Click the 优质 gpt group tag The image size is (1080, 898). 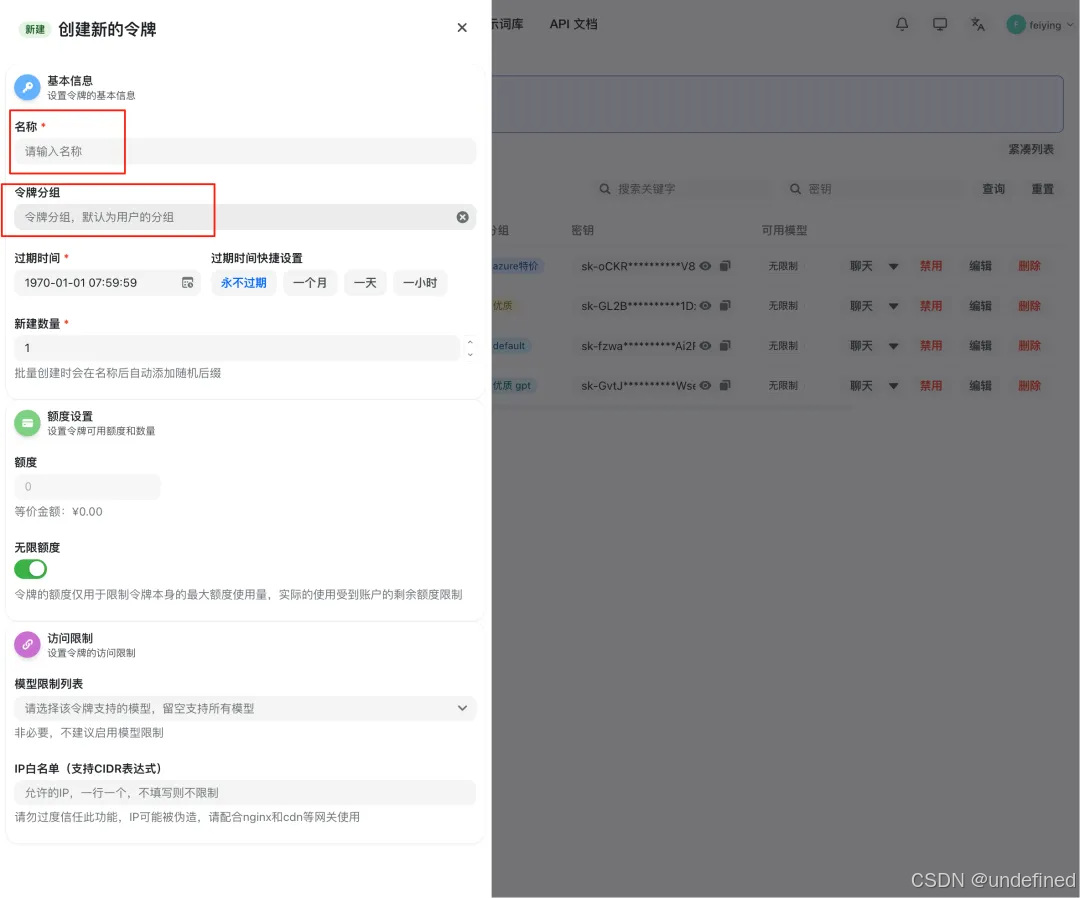(x=512, y=386)
